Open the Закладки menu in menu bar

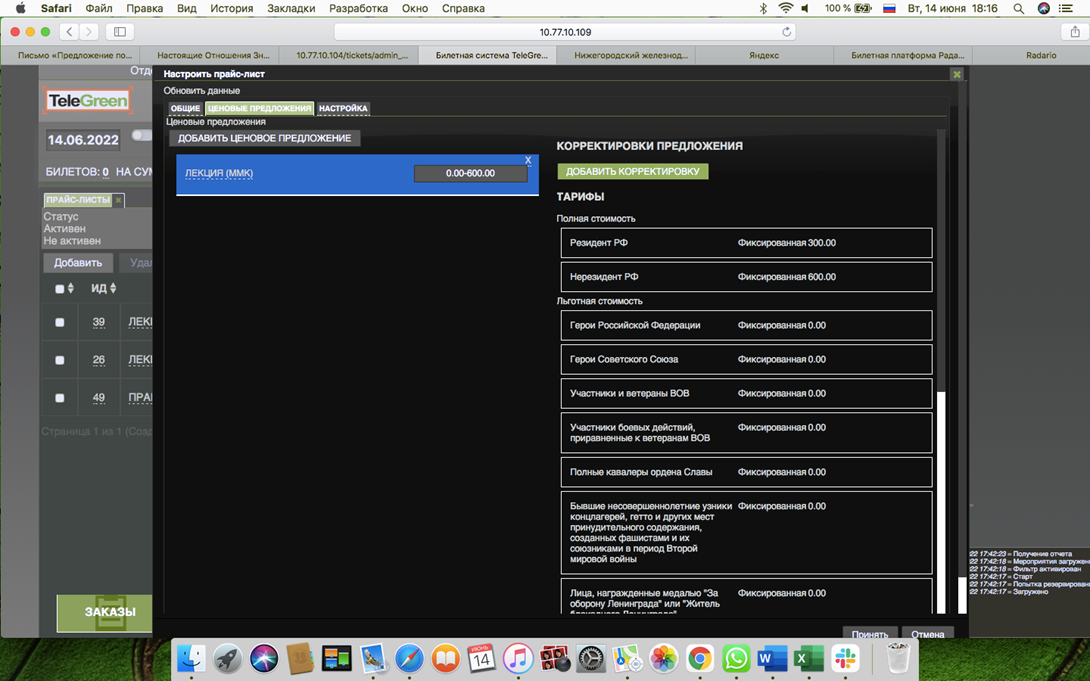pos(291,8)
